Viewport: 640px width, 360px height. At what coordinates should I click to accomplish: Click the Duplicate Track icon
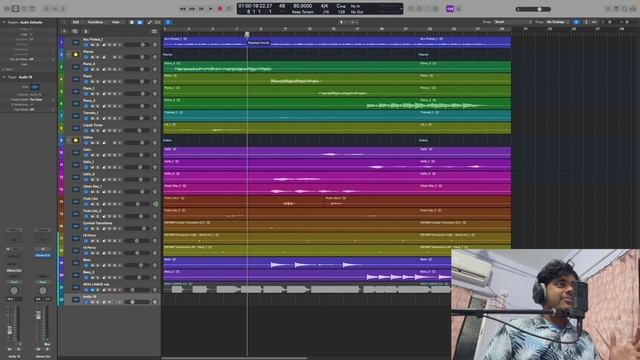pos(75,31)
